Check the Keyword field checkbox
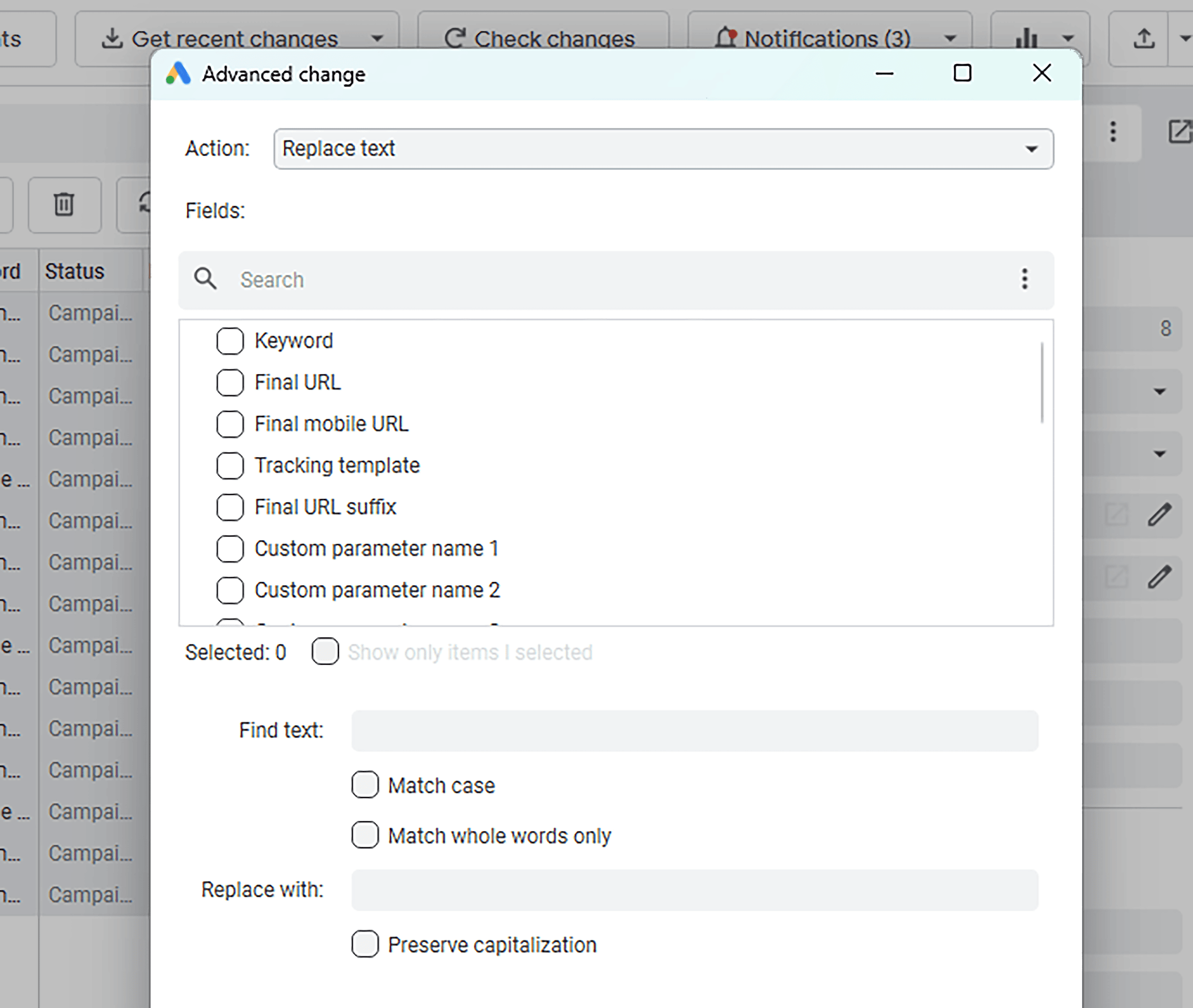The height and width of the screenshot is (1008, 1193). [x=230, y=341]
